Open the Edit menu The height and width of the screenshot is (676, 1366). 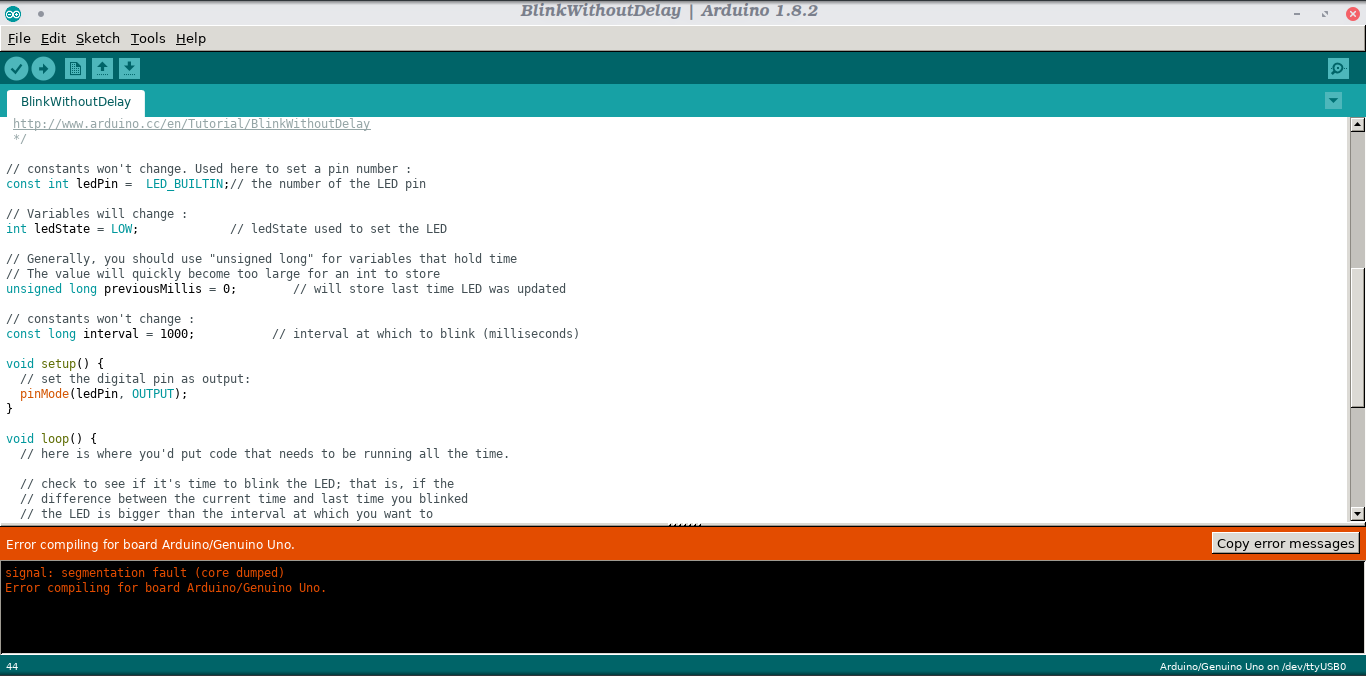point(53,38)
